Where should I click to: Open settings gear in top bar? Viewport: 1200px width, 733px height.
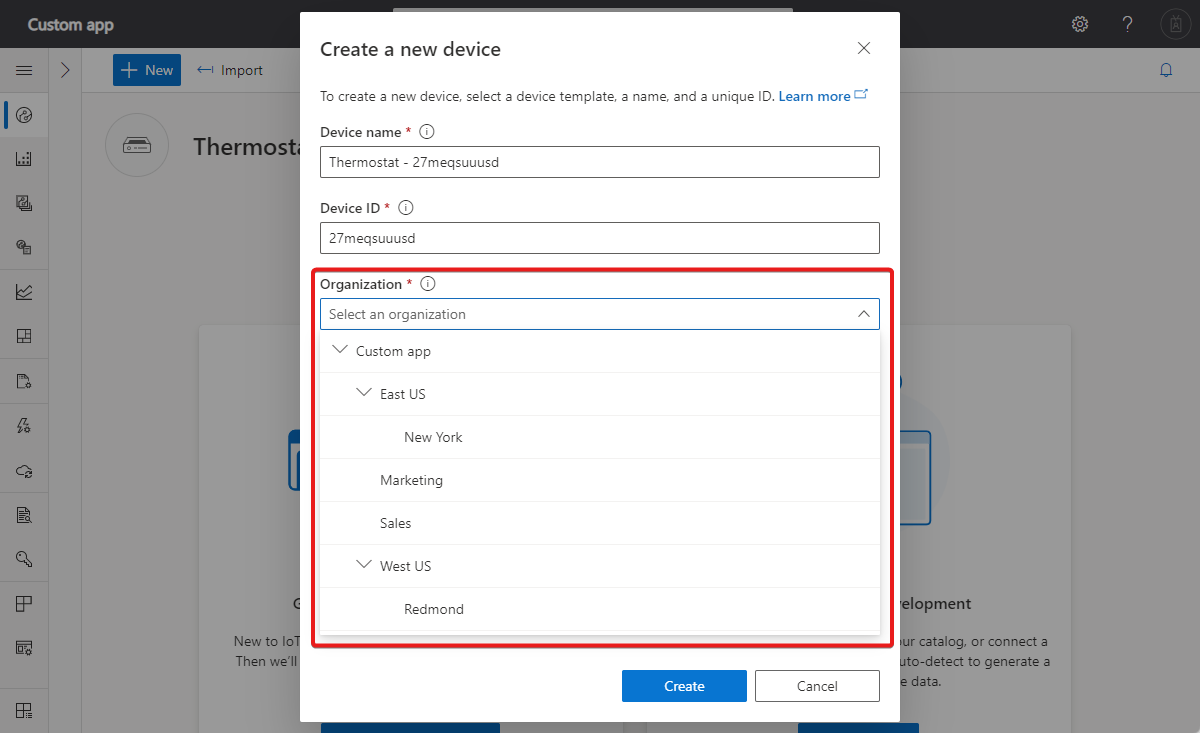1080,24
